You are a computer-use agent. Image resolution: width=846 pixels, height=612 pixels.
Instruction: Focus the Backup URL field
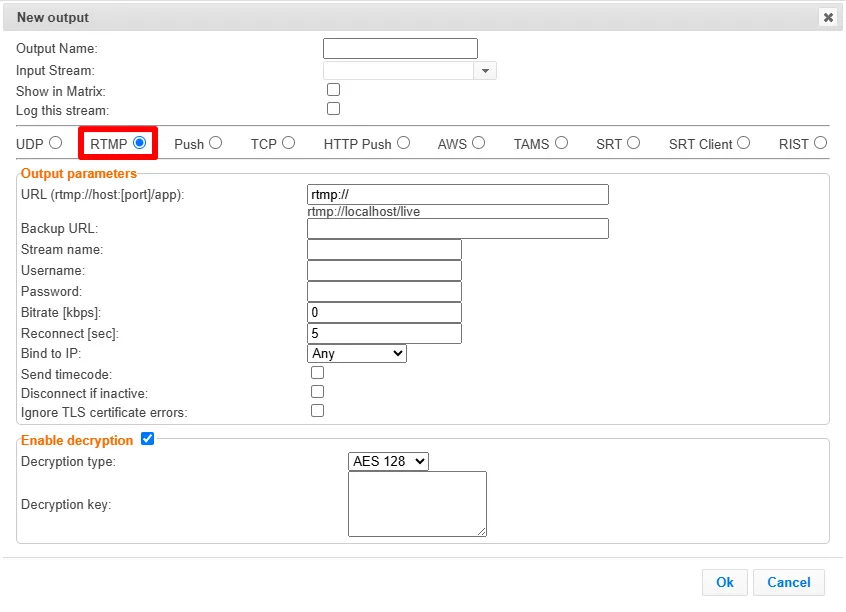point(458,229)
